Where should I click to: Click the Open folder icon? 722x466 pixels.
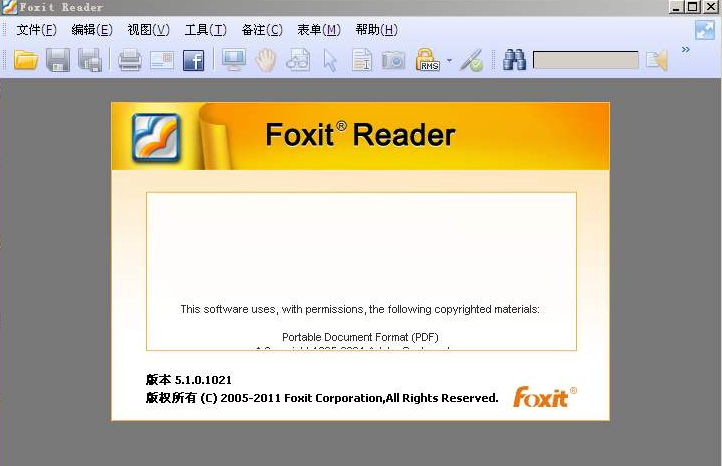[26, 60]
